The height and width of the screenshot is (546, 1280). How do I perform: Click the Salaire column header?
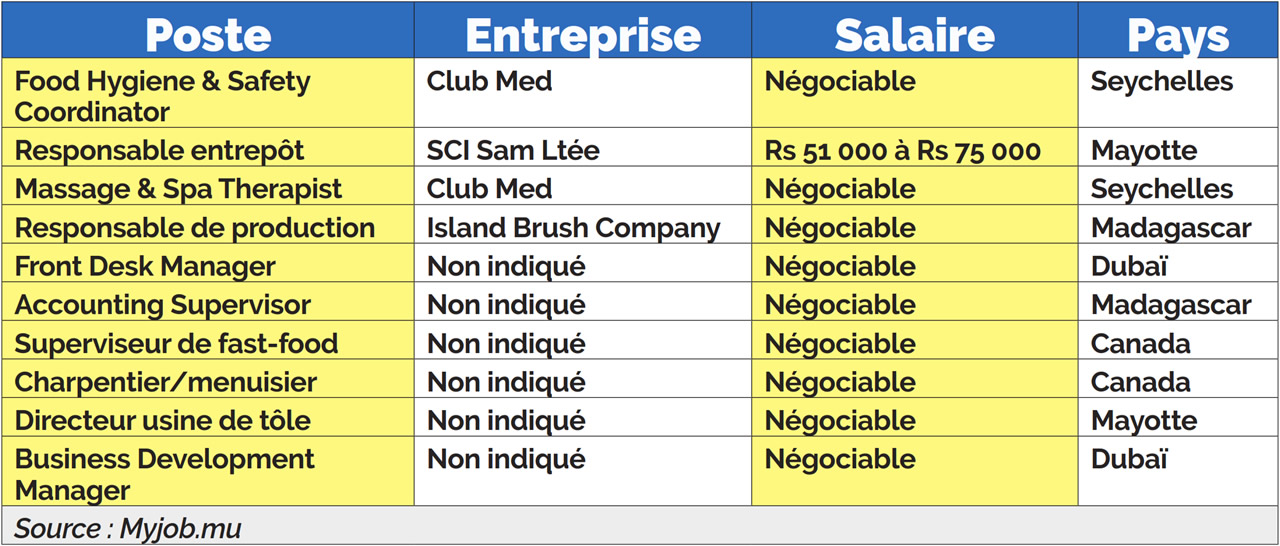[x=914, y=35]
